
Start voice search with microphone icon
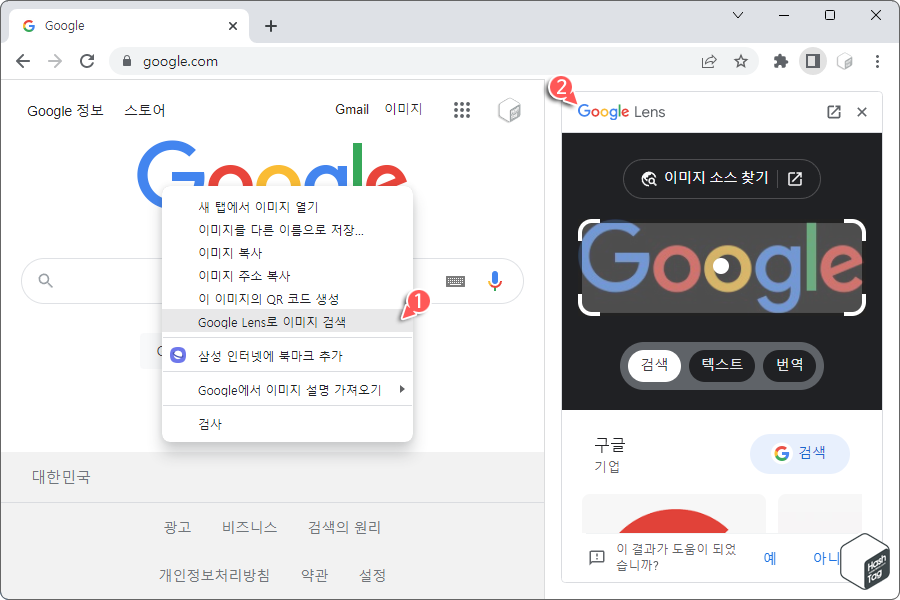(x=495, y=281)
